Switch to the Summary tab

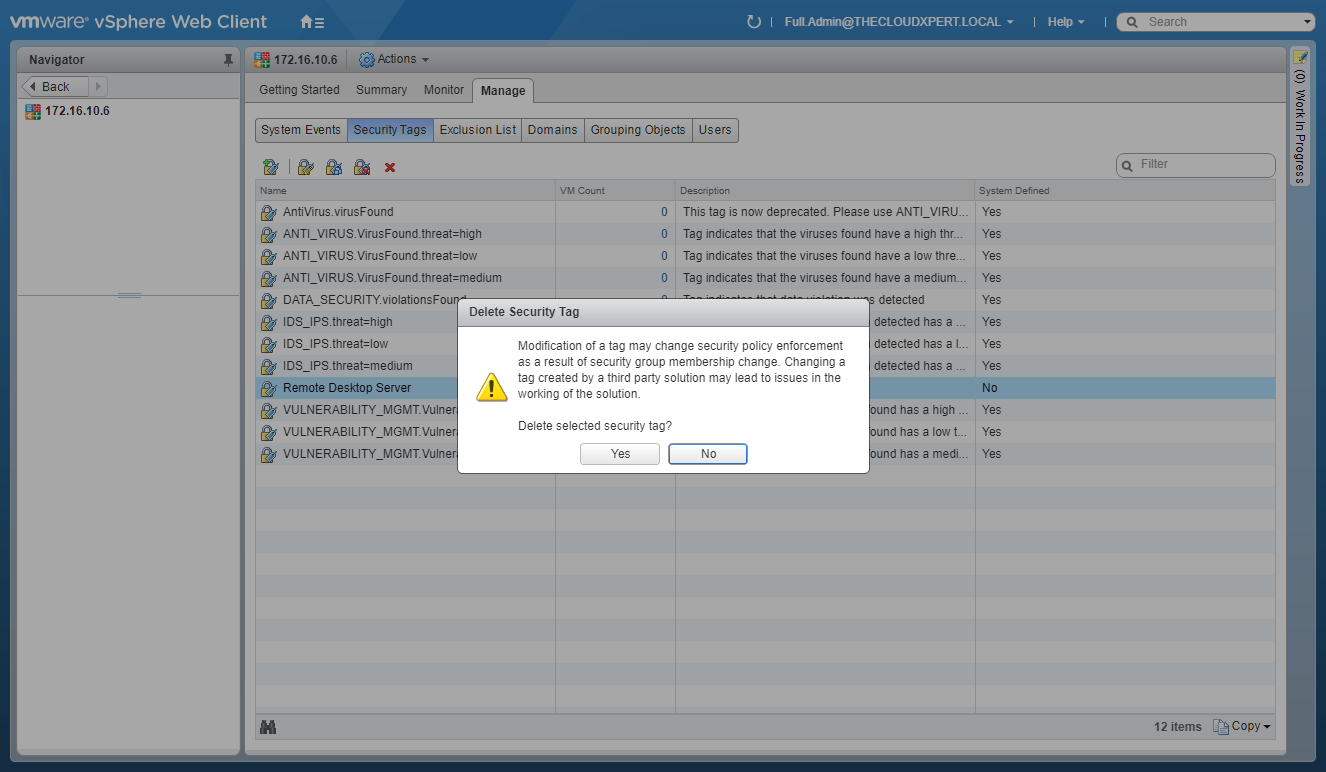tap(381, 90)
